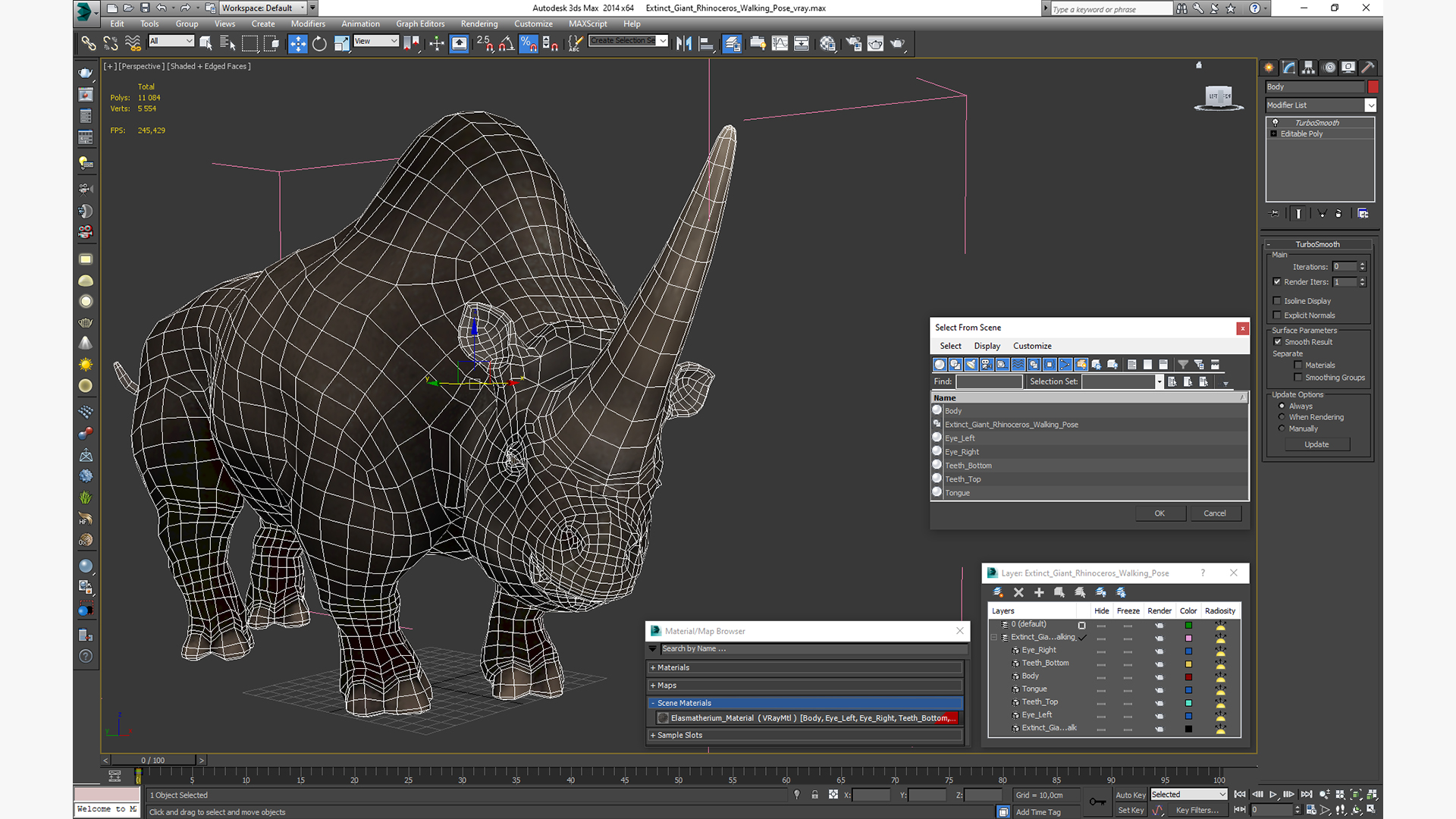The image size is (1456, 819).
Task: Open Display menu in Select From Scene
Action: tap(987, 346)
